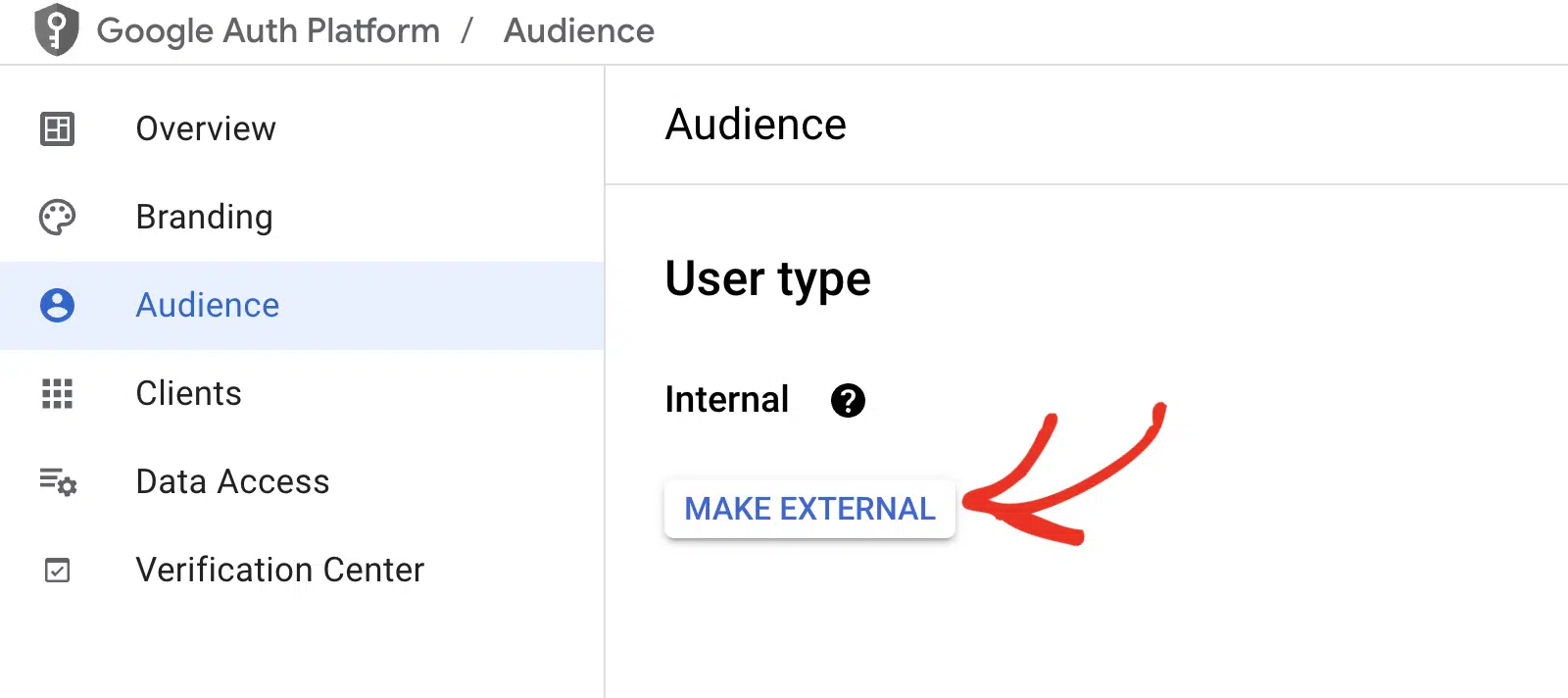
Task: Click the Branding palette icon
Action: coord(57,217)
